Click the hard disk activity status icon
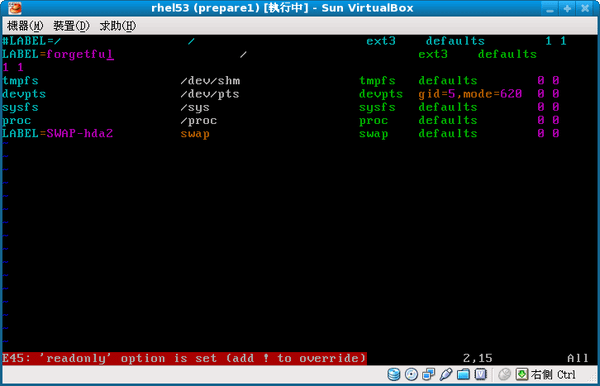600x386 pixels. [x=393, y=374]
